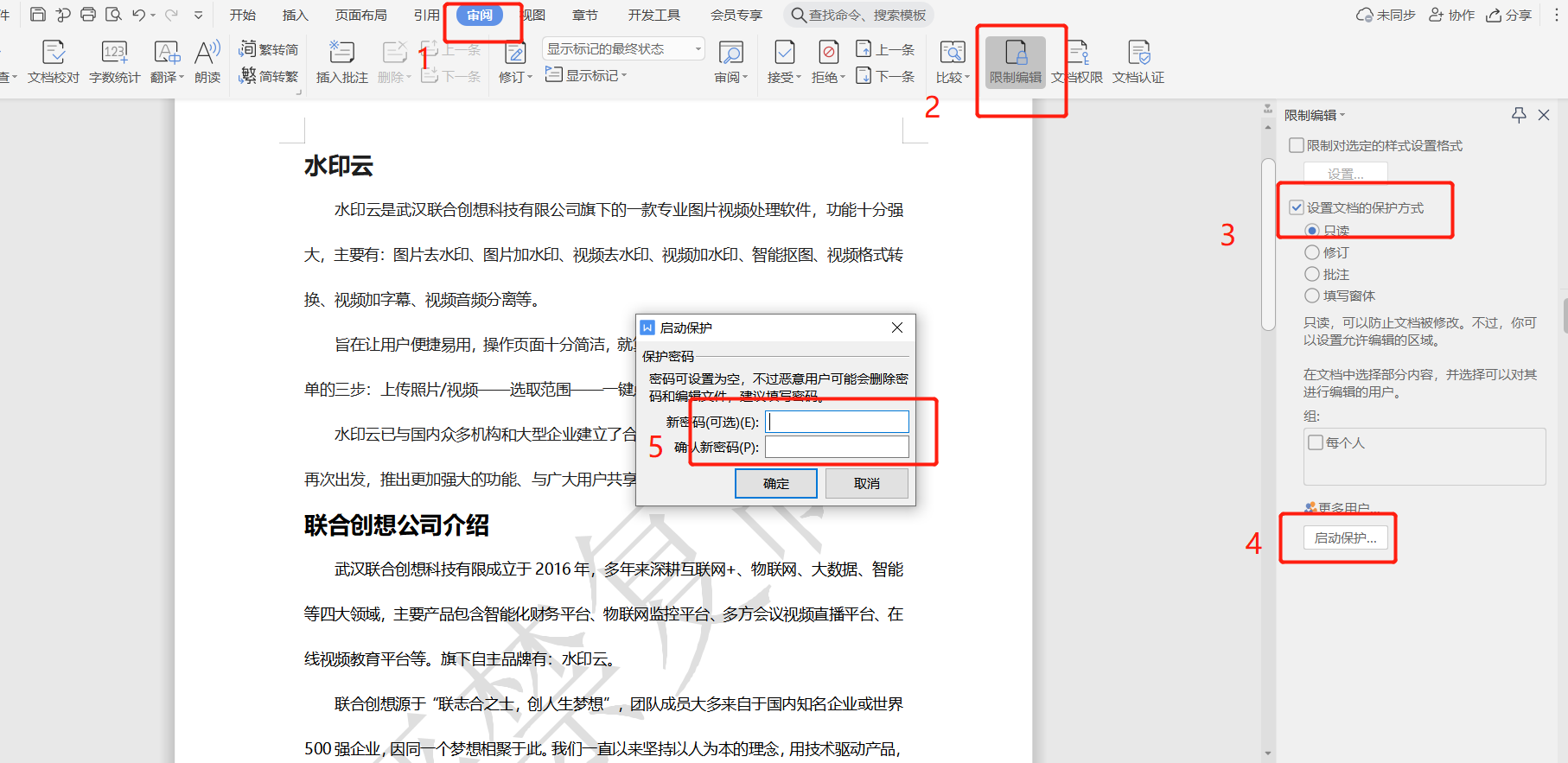The image size is (1568, 763).
Task: Convert text with 繁转简
Action: coord(269,49)
